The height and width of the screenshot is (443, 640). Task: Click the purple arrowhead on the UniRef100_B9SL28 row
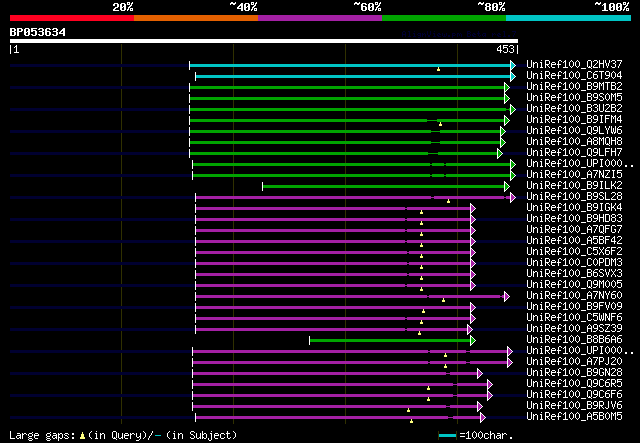pos(513,198)
